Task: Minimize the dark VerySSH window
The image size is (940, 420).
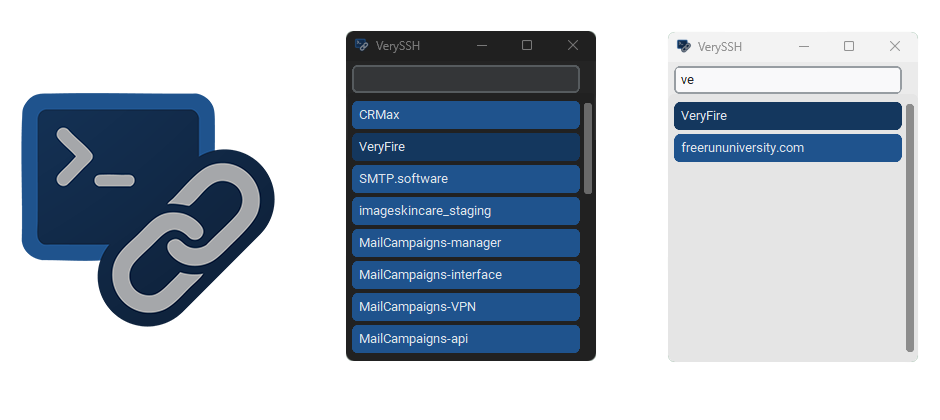Action: coord(481,46)
